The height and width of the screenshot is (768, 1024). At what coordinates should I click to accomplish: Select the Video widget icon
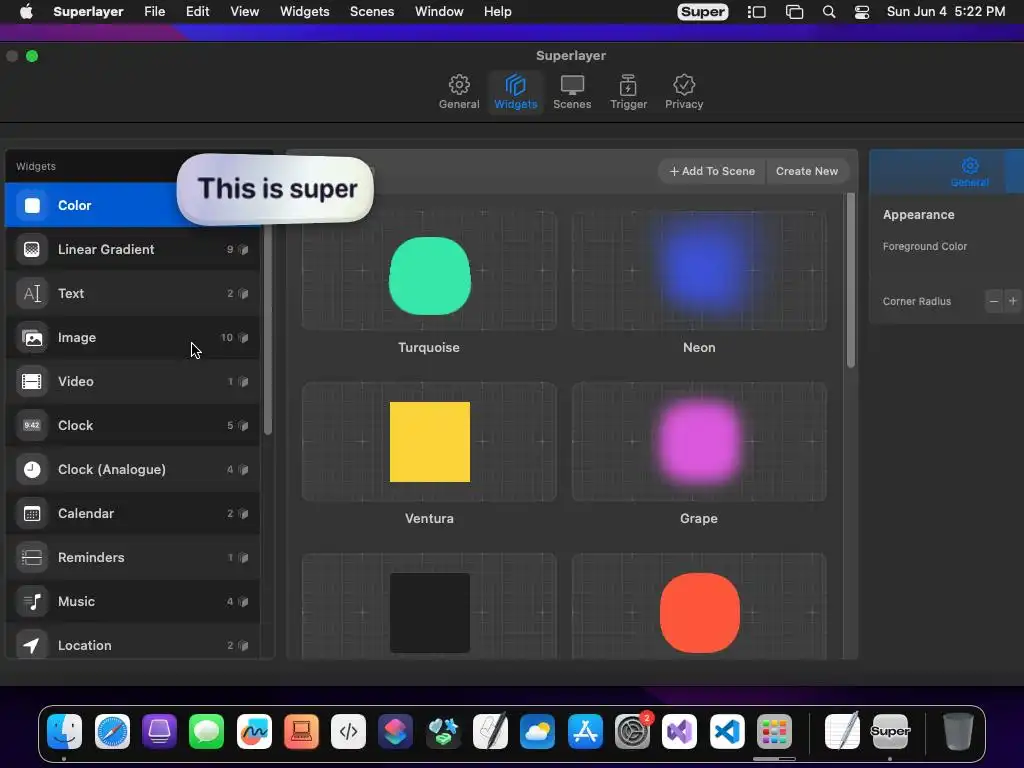click(32, 381)
